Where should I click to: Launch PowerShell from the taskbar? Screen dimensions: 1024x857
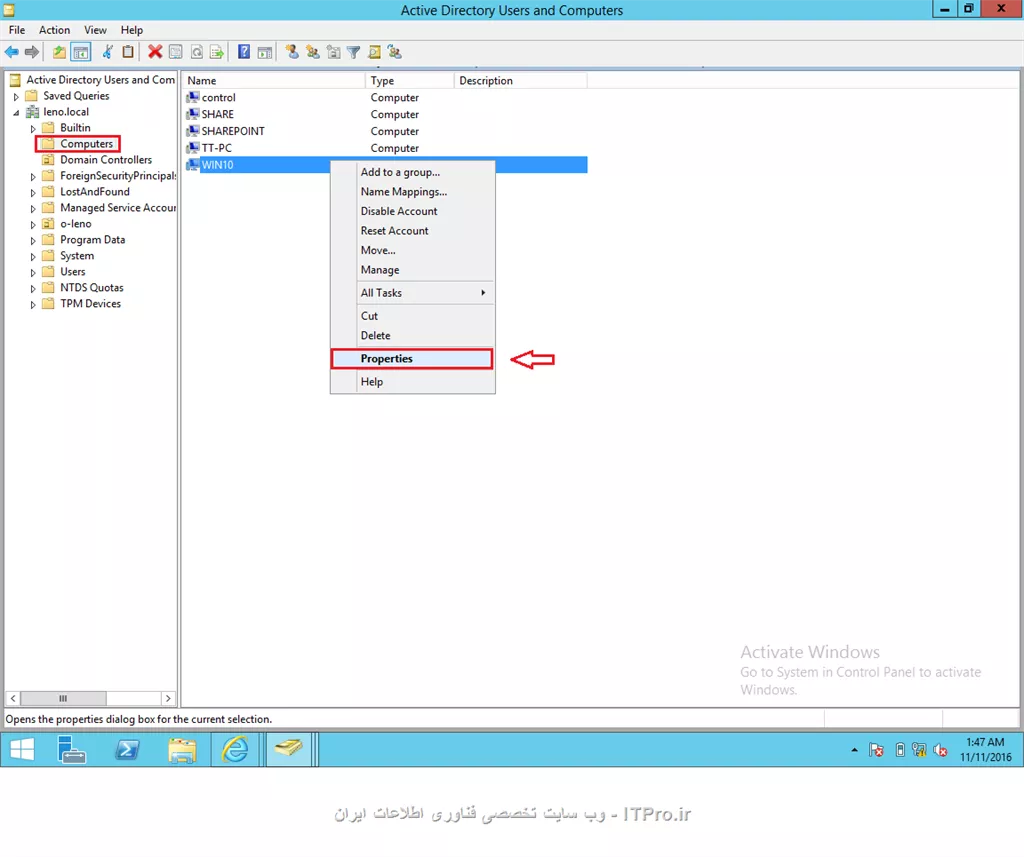coord(127,749)
